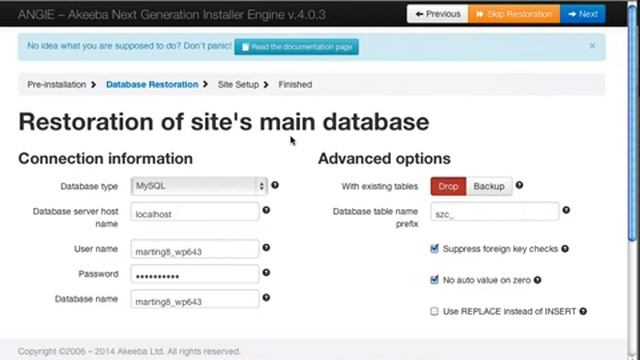The image size is (640, 360).
Task: Click the Previous button
Action: [x=438, y=14]
